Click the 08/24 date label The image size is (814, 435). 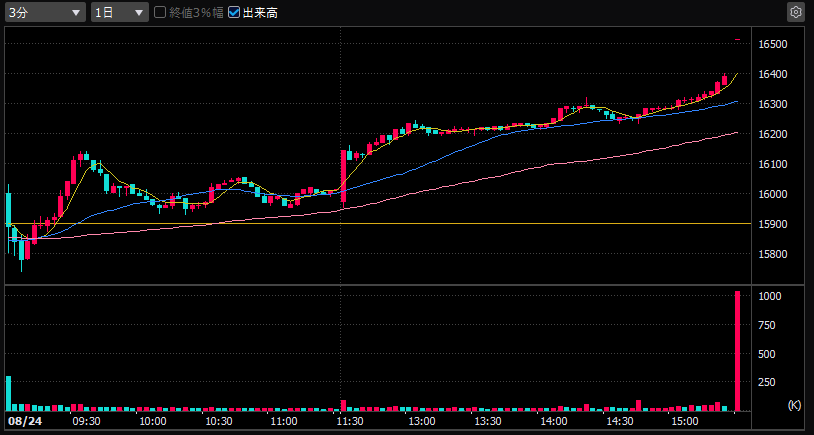(24, 420)
